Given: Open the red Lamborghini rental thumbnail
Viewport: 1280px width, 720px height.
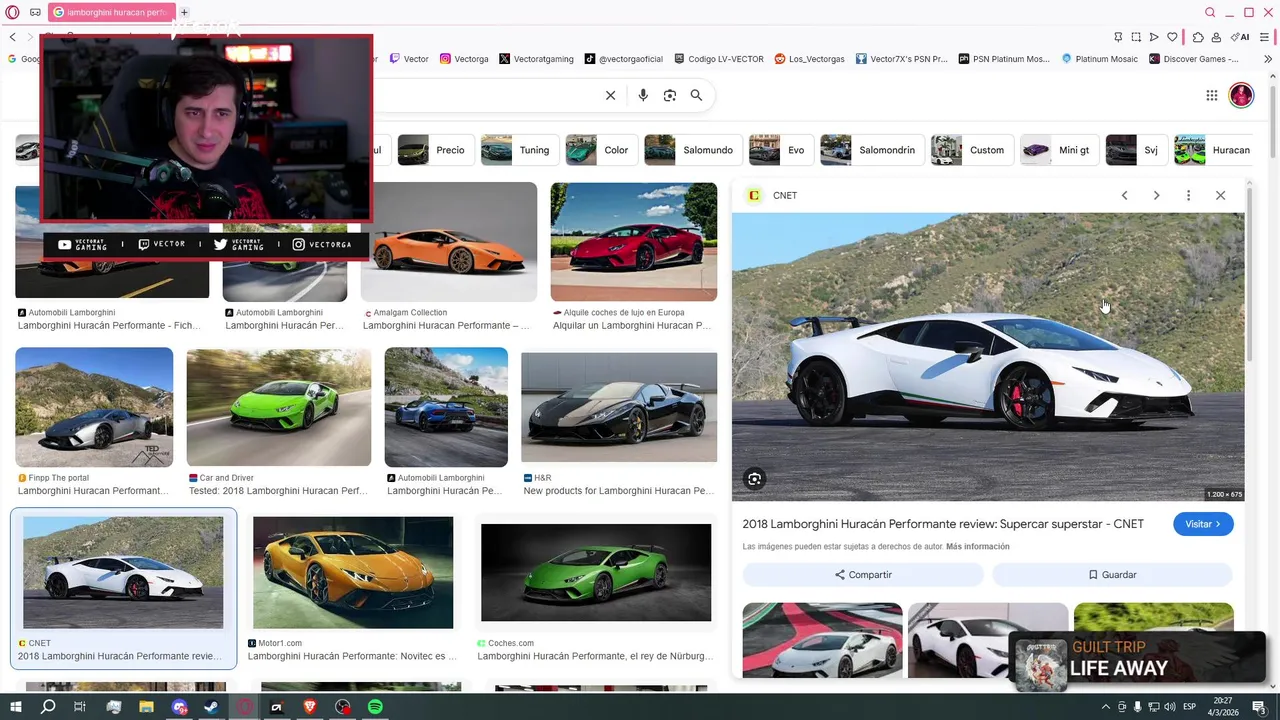Looking at the screenshot, I should (x=634, y=241).
